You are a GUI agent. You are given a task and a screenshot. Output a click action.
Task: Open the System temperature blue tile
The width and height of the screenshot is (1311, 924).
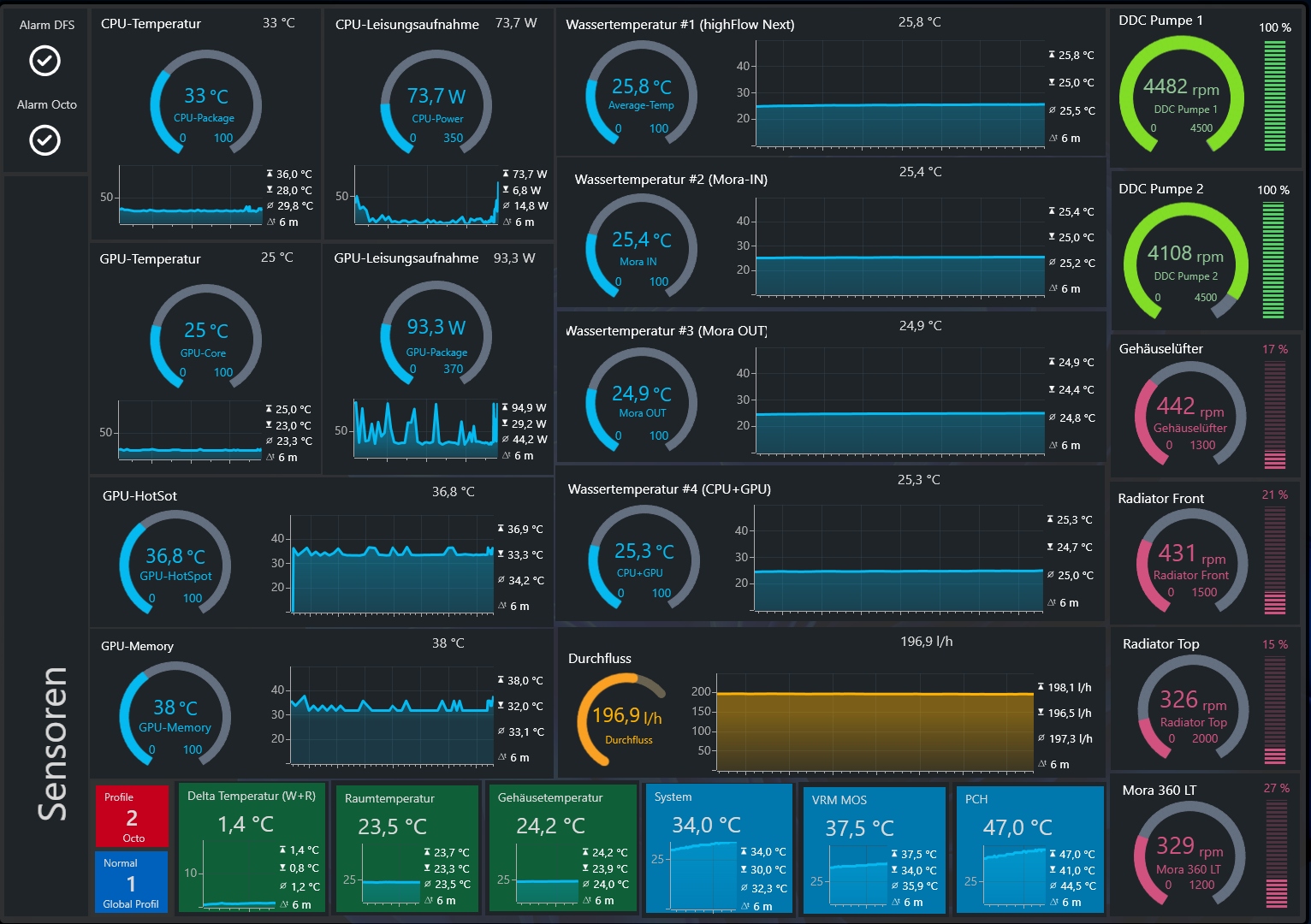tap(720, 849)
